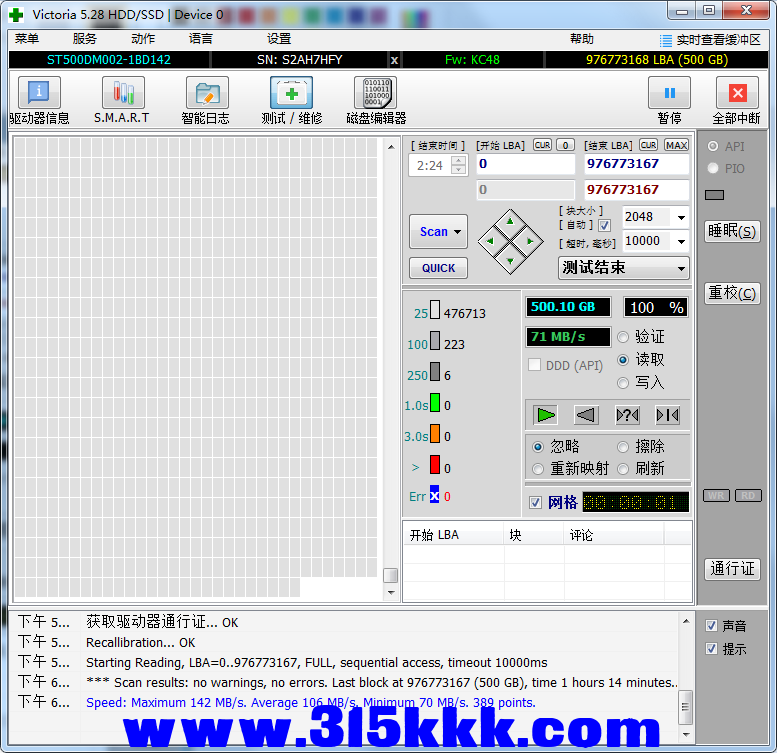
Task: Click the Pause (暂停) toolbar icon
Action: pyautogui.click(x=669, y=93)
